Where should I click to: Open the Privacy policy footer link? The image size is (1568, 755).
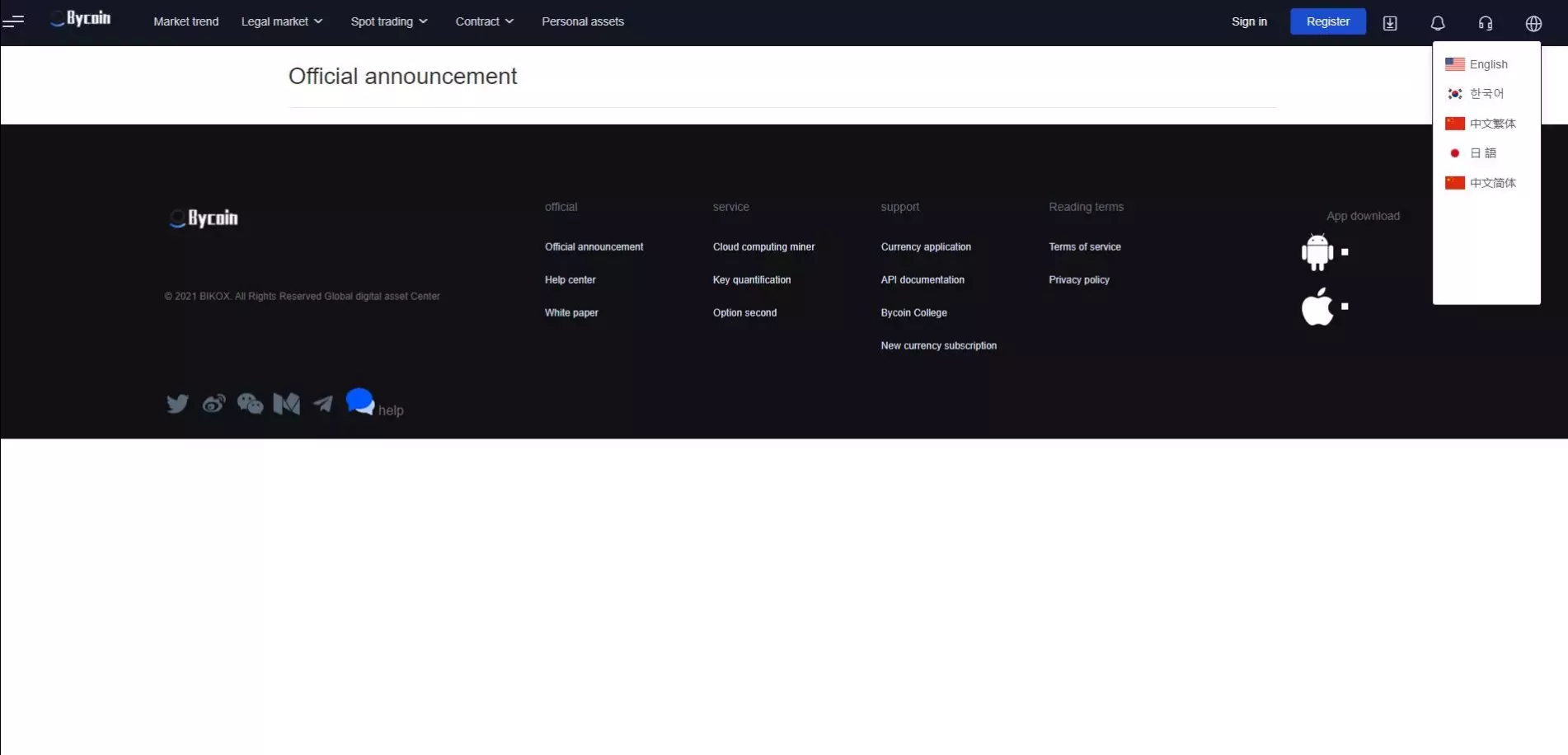point(1078,280)
